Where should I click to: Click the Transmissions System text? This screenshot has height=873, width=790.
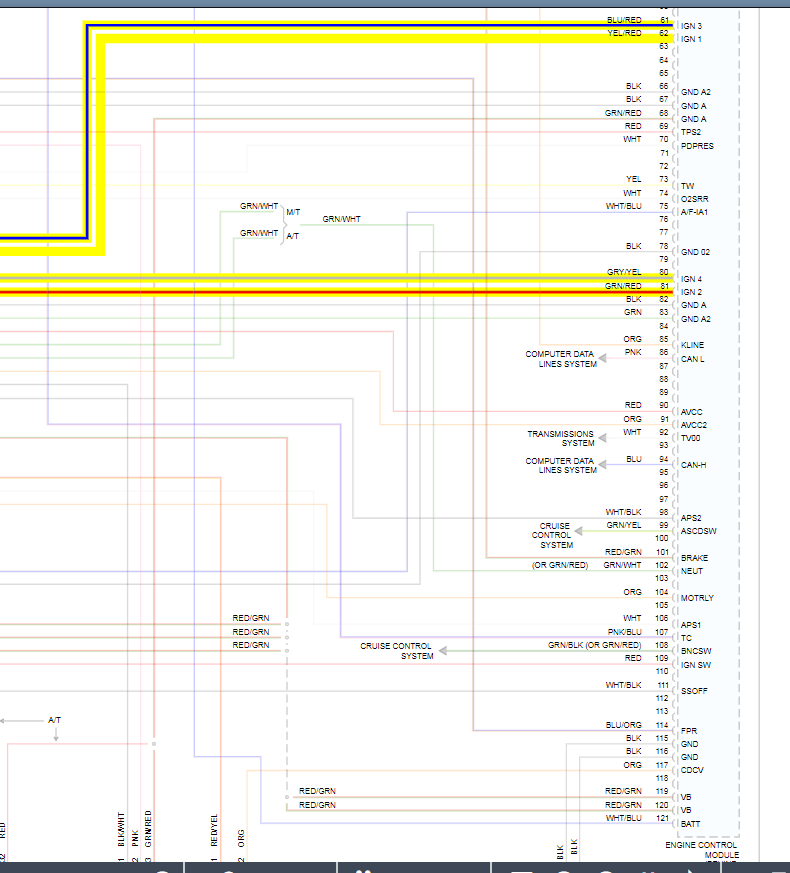[x=561, y=438]
